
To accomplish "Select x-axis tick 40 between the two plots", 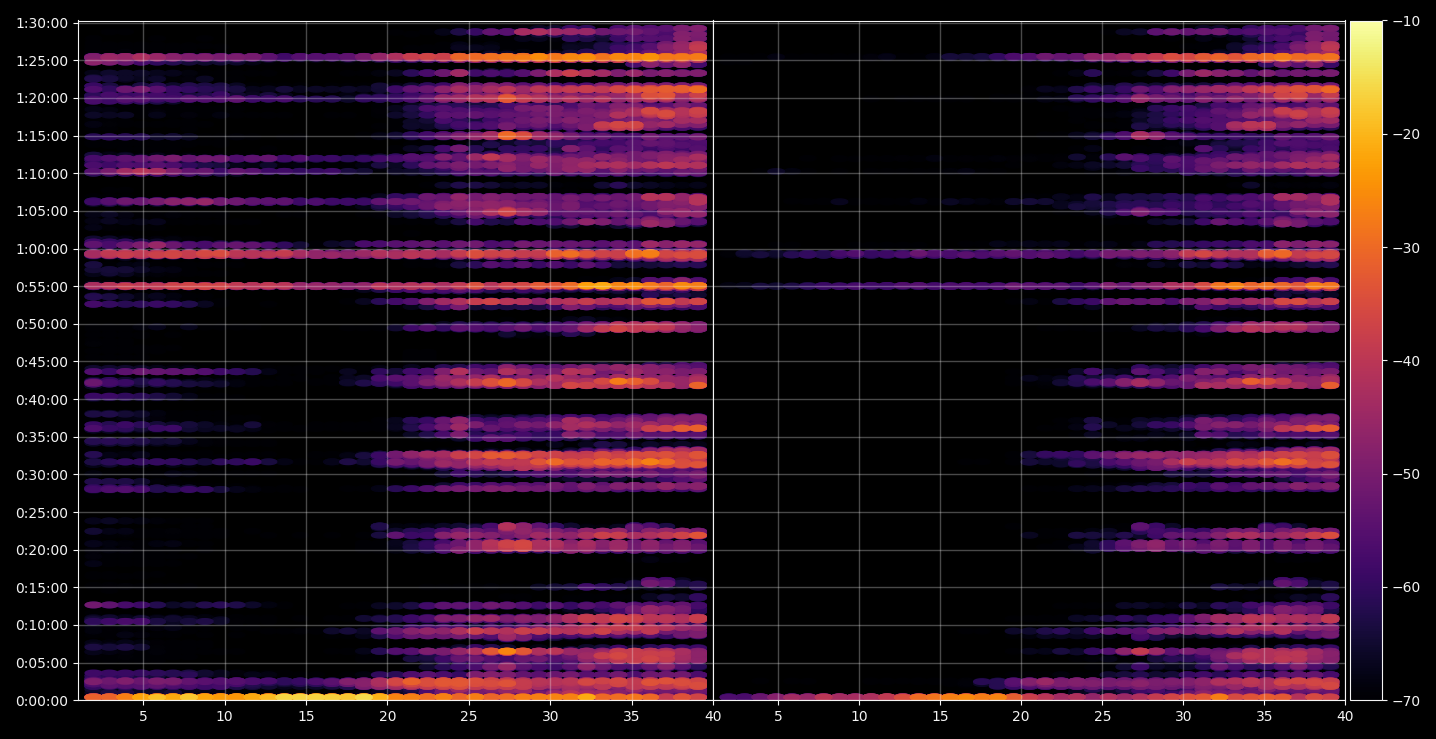I will [x=713, y=716].
